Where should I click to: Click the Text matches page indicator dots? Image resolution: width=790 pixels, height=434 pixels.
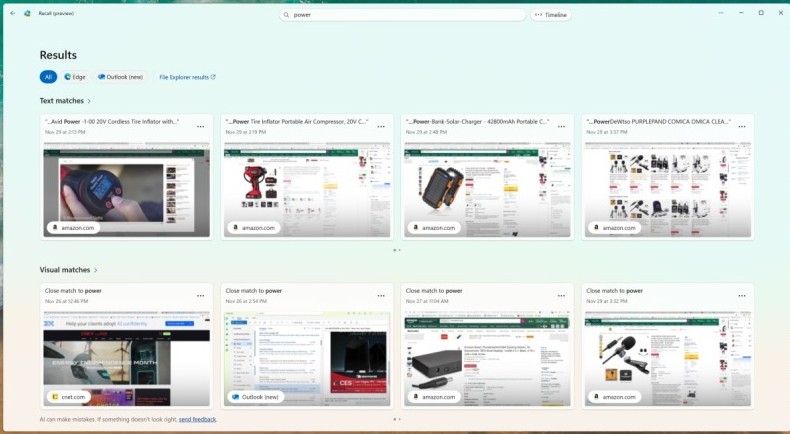click(397, 250)
